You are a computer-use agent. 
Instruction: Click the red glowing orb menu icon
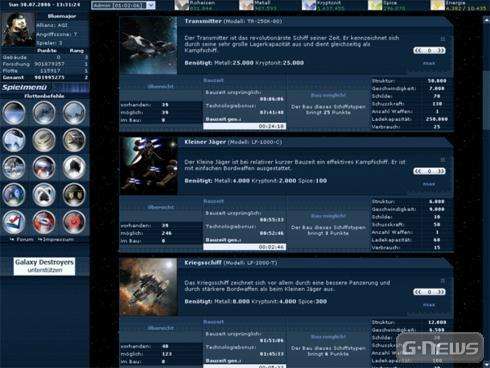click(74, 222)
